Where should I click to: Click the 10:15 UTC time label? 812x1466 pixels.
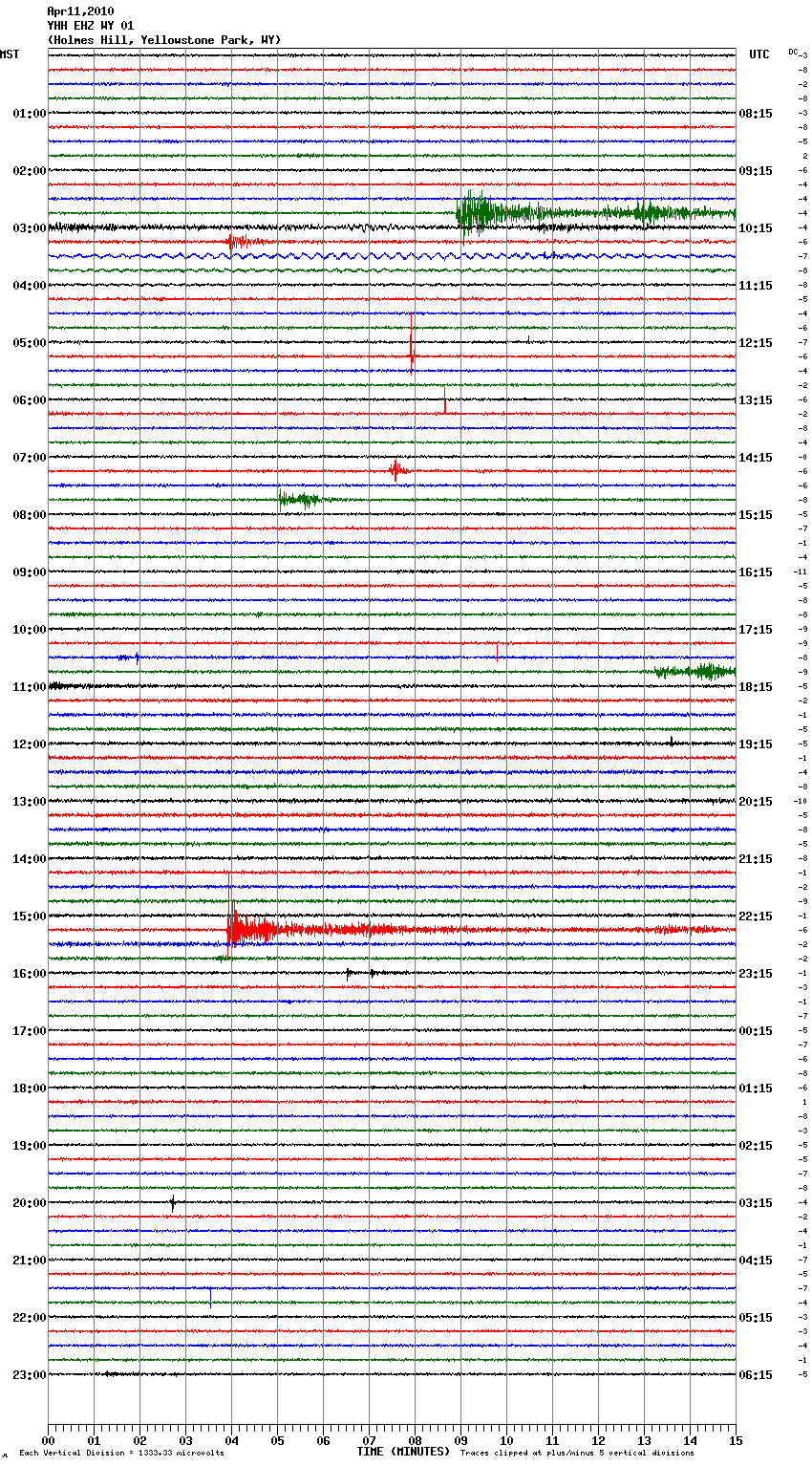coord(756,228)
